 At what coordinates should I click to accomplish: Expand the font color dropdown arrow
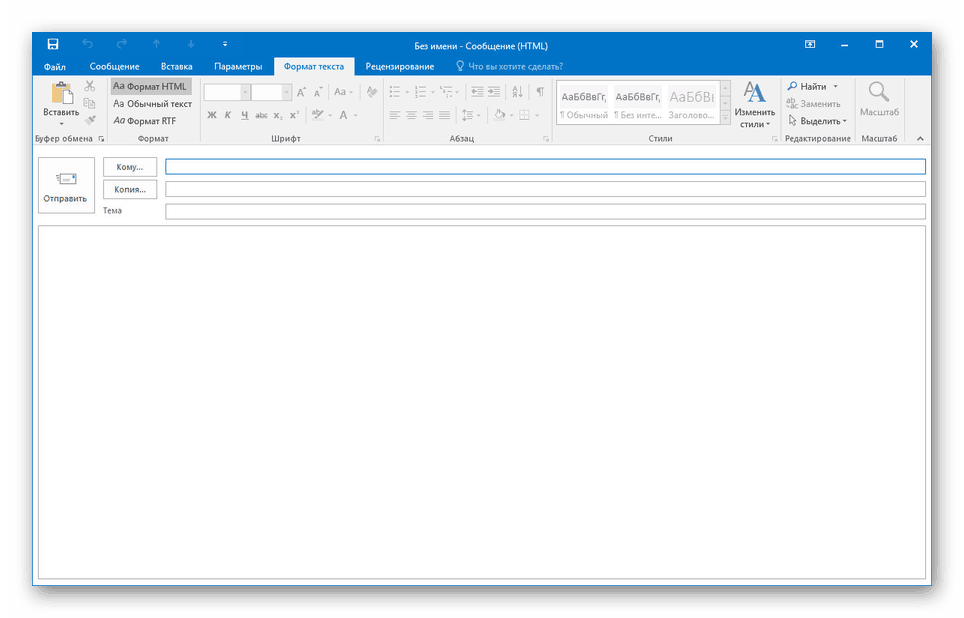click(x=356, y=115)
